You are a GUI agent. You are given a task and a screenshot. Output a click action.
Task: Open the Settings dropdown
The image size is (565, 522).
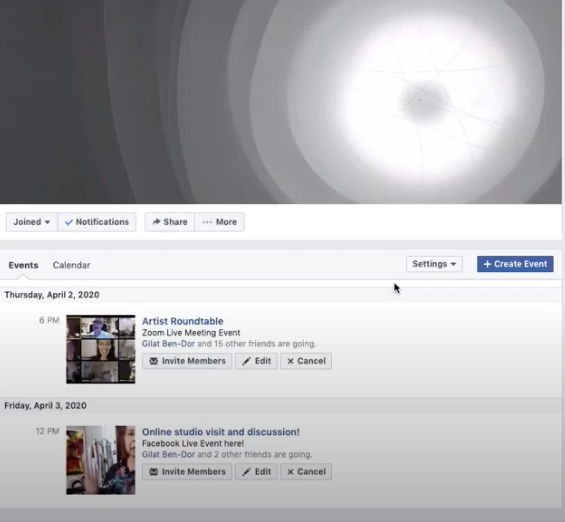click(x=434, y=264)
